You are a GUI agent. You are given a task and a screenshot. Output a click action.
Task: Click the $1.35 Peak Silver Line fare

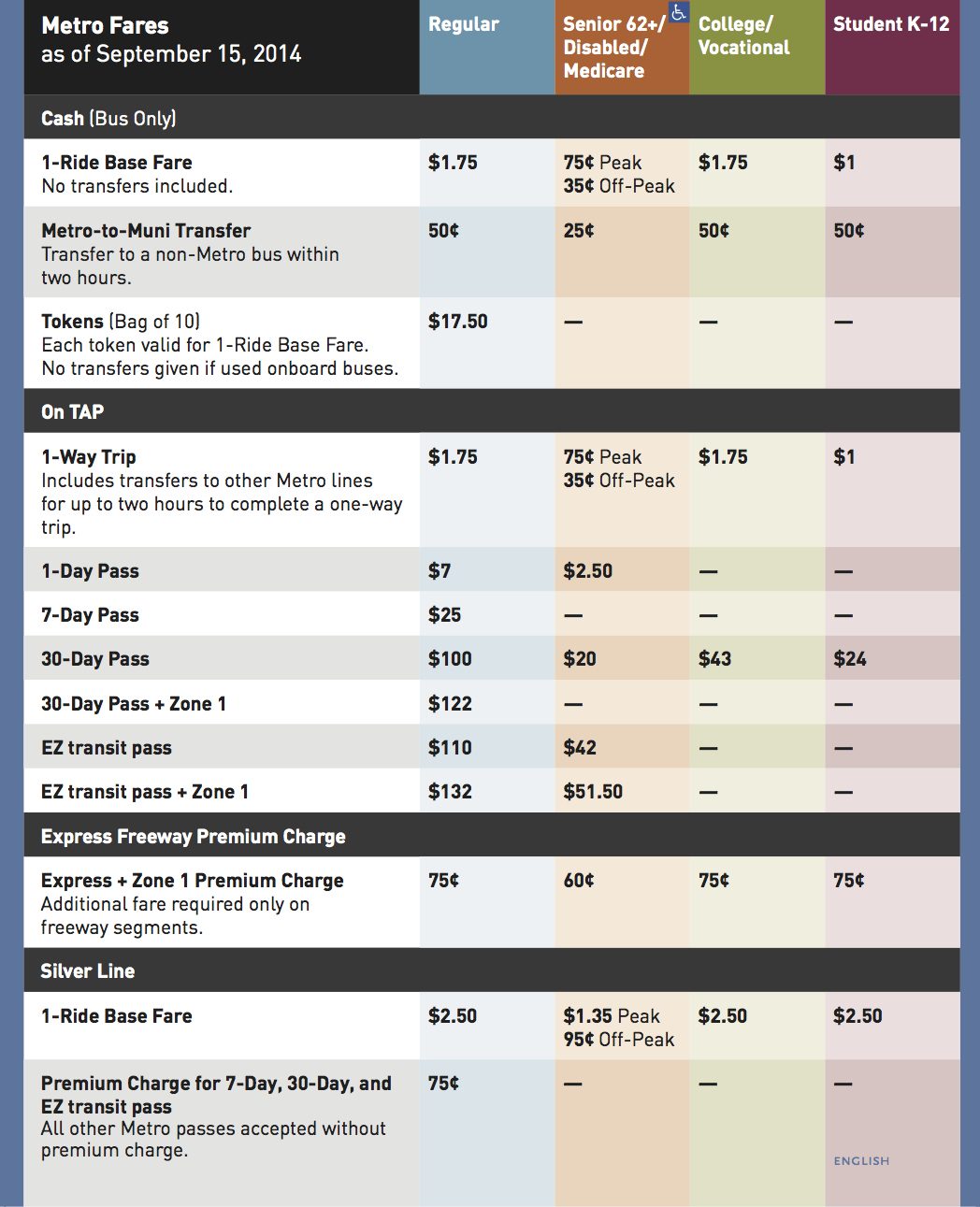612,1016
